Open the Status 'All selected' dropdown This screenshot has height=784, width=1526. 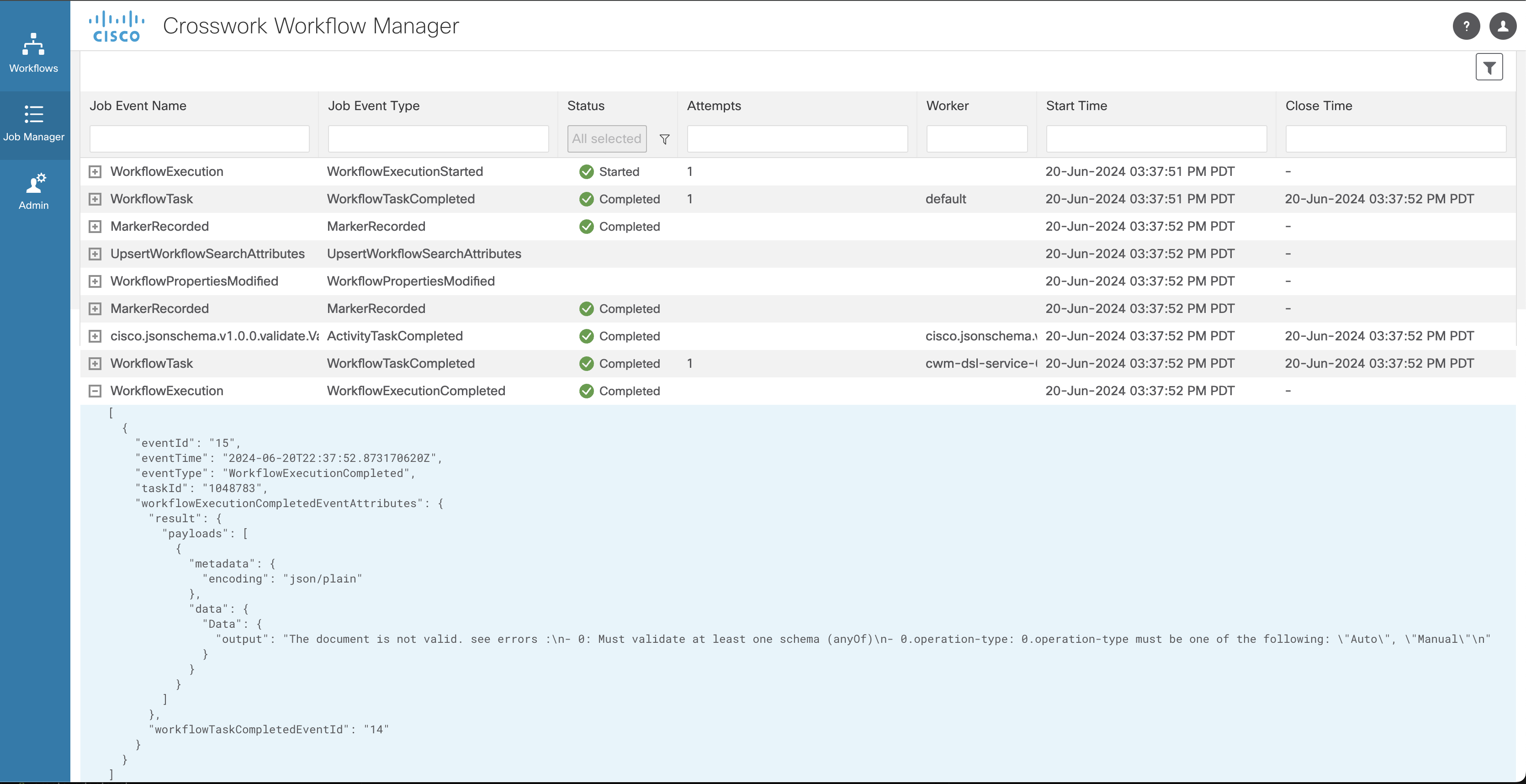click(607, 139)
